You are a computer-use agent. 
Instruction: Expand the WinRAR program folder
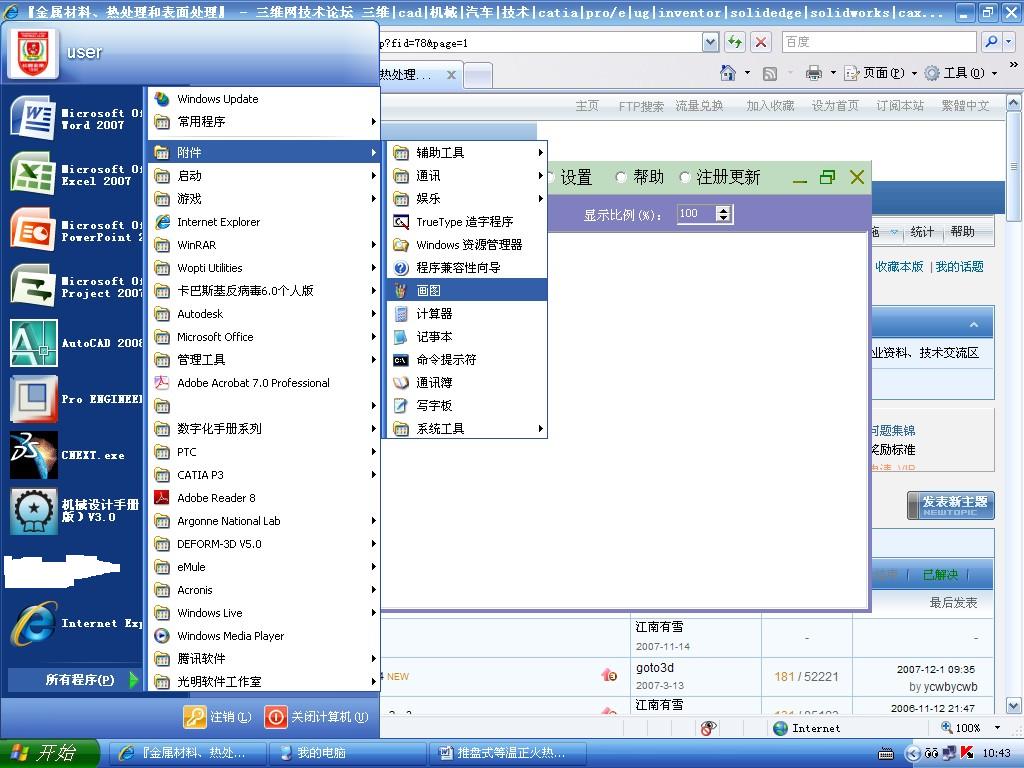tap(264, 245)
